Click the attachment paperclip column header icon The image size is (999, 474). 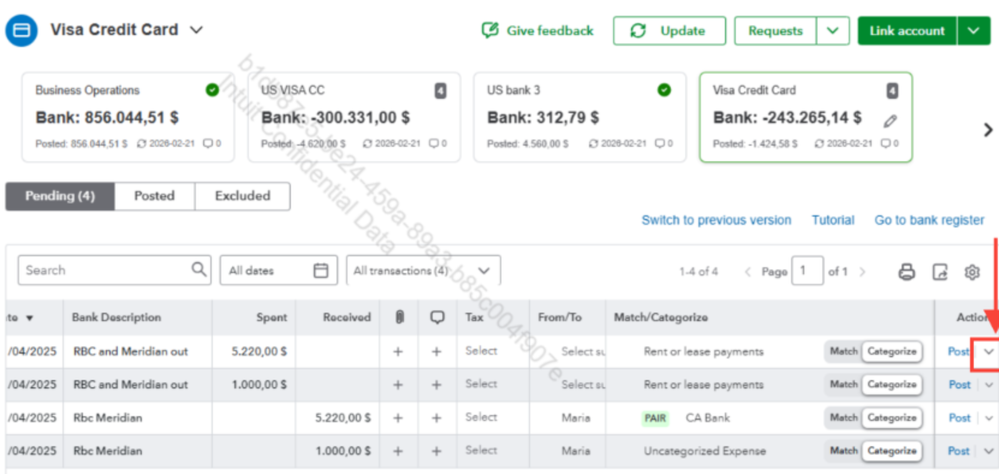coord(399,317)
